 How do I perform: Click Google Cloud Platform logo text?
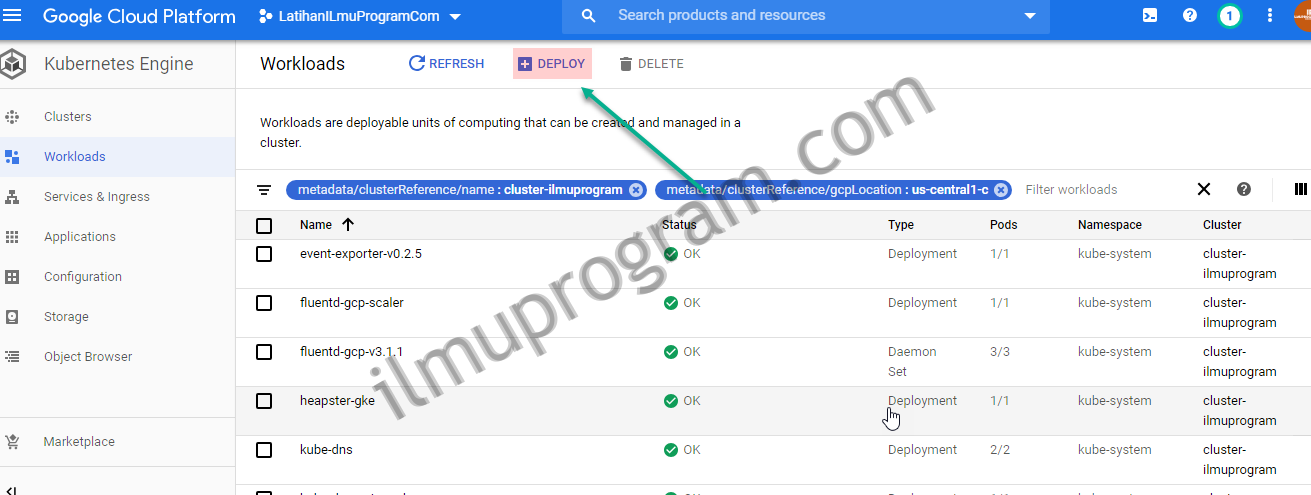(139, 17)
